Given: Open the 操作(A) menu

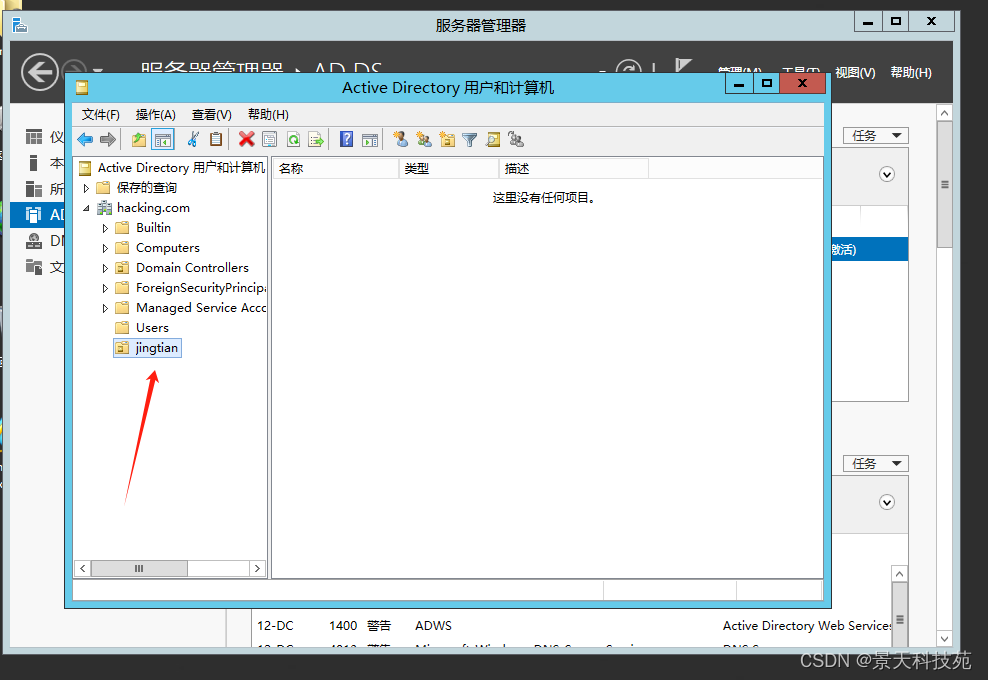Looking at the screenshot, I should pyautogui.click(x=155, y=114).
